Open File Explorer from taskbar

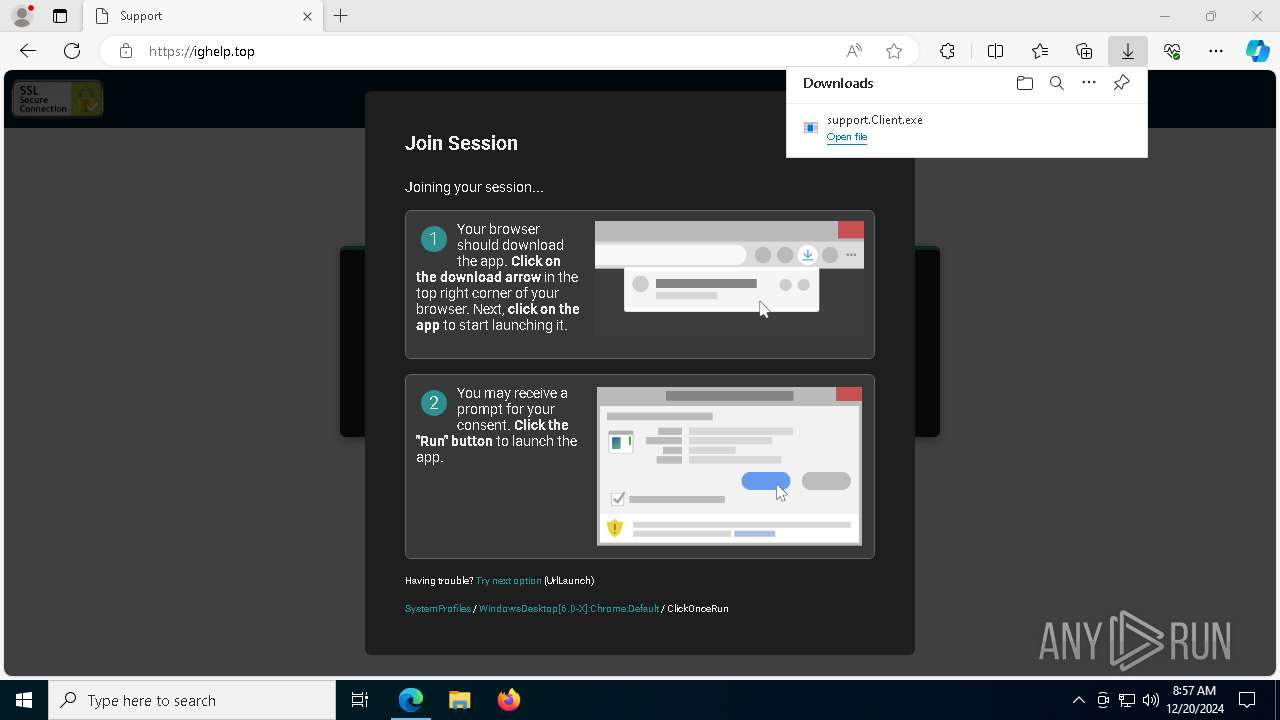(x=459, y=700)
